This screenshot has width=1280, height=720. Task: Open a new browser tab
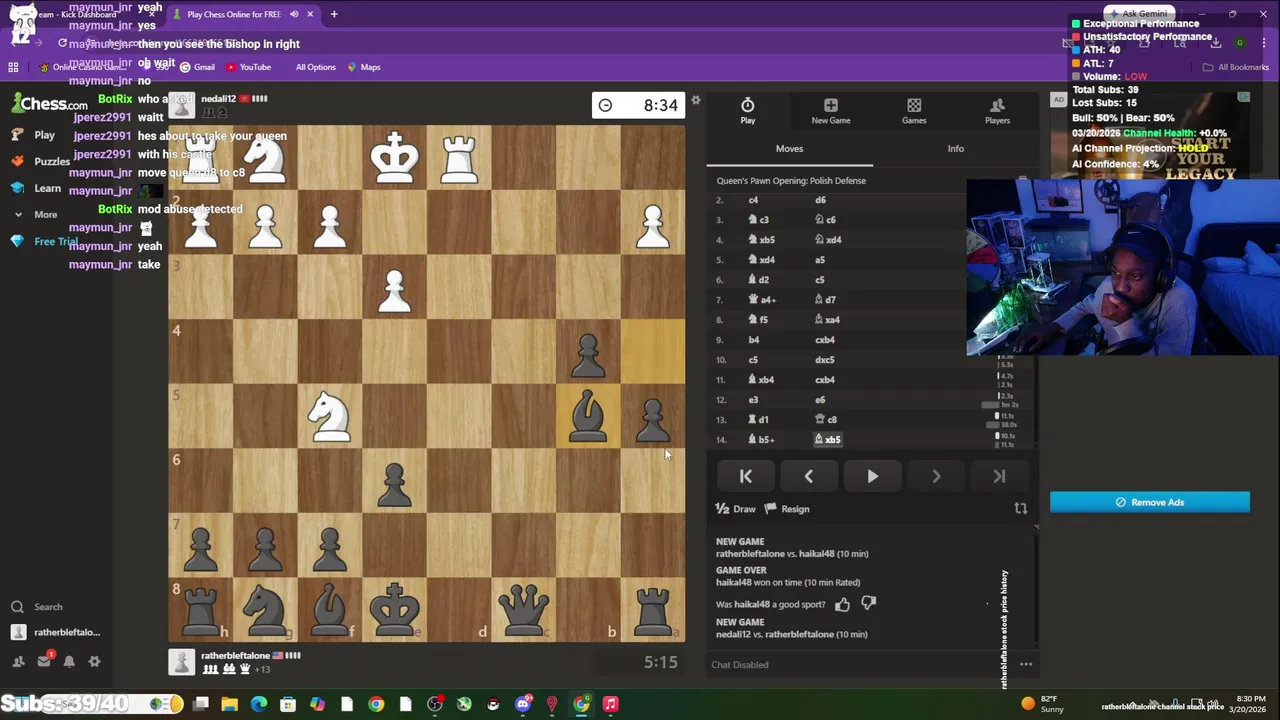[x=334, y=14]
